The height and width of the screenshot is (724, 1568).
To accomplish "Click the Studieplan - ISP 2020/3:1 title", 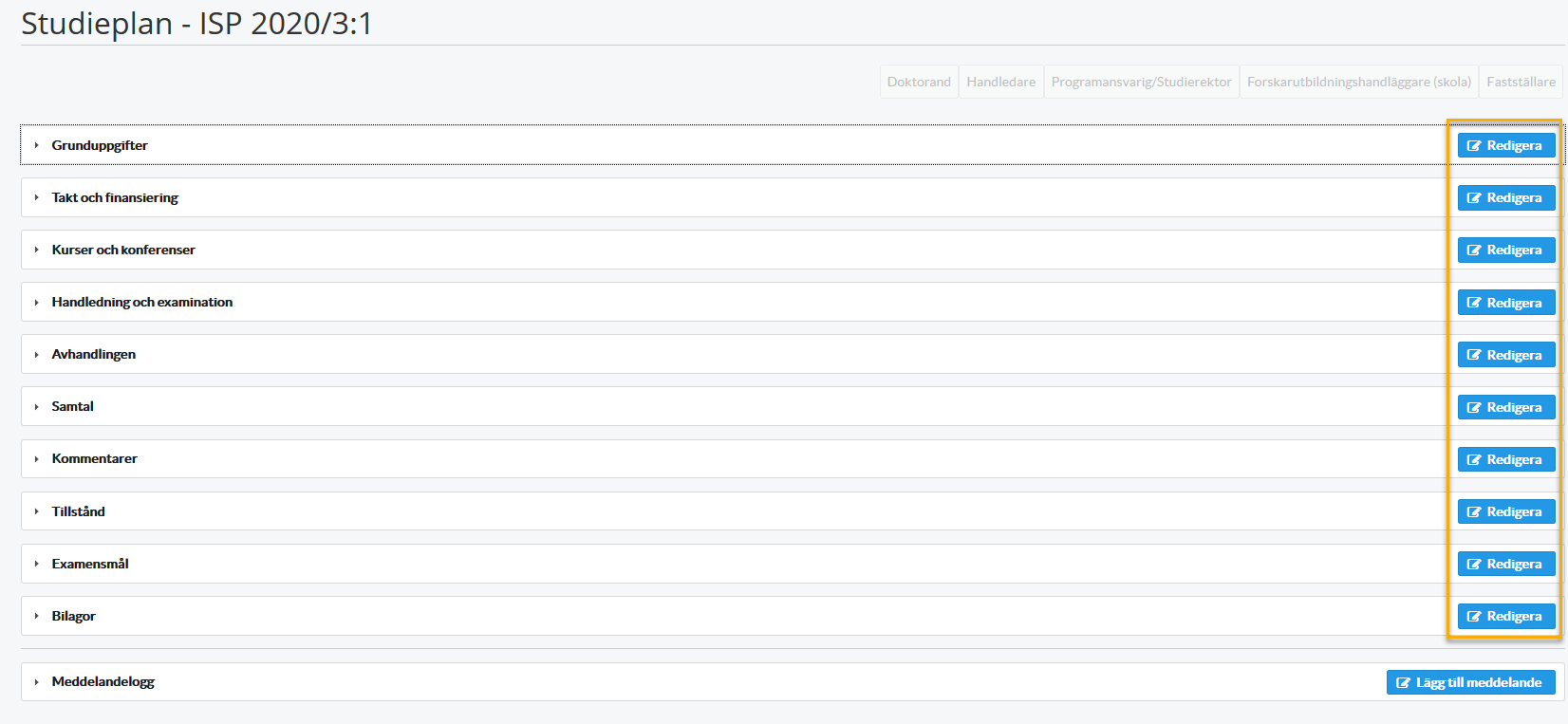I will click(x=196, y=23).
